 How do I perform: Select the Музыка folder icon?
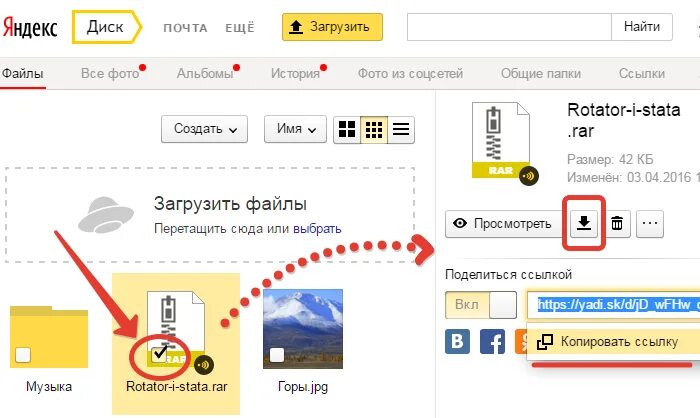pos(49,337)
